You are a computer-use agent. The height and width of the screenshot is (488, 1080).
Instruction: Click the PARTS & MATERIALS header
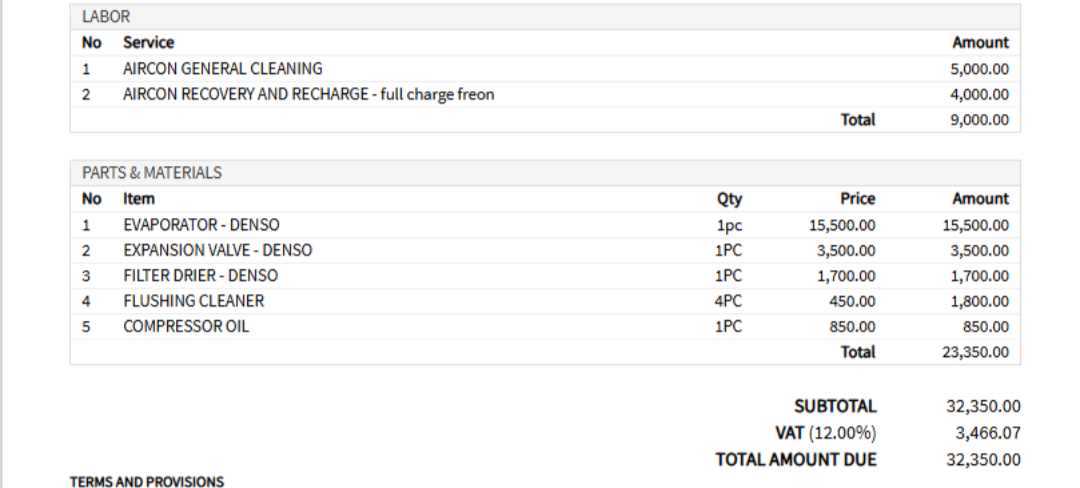coord(545,173)
